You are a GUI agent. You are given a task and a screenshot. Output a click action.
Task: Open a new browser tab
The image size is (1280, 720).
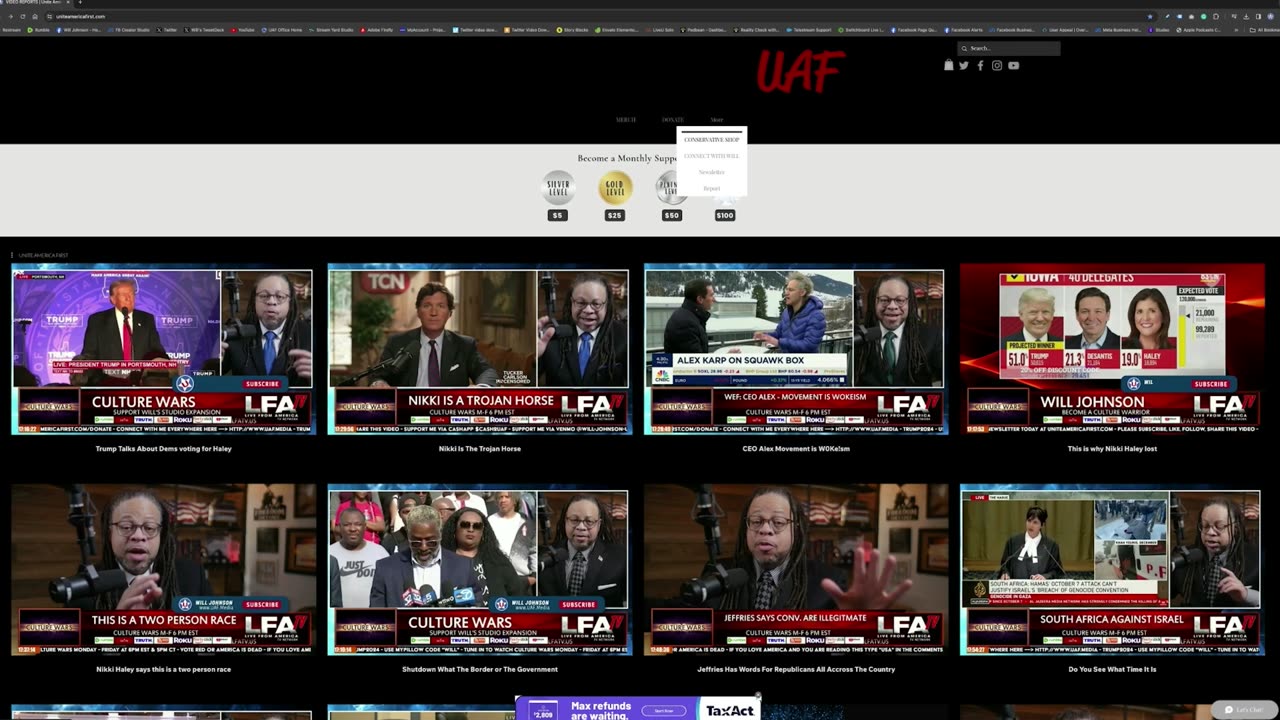click(x=79, y=3)
